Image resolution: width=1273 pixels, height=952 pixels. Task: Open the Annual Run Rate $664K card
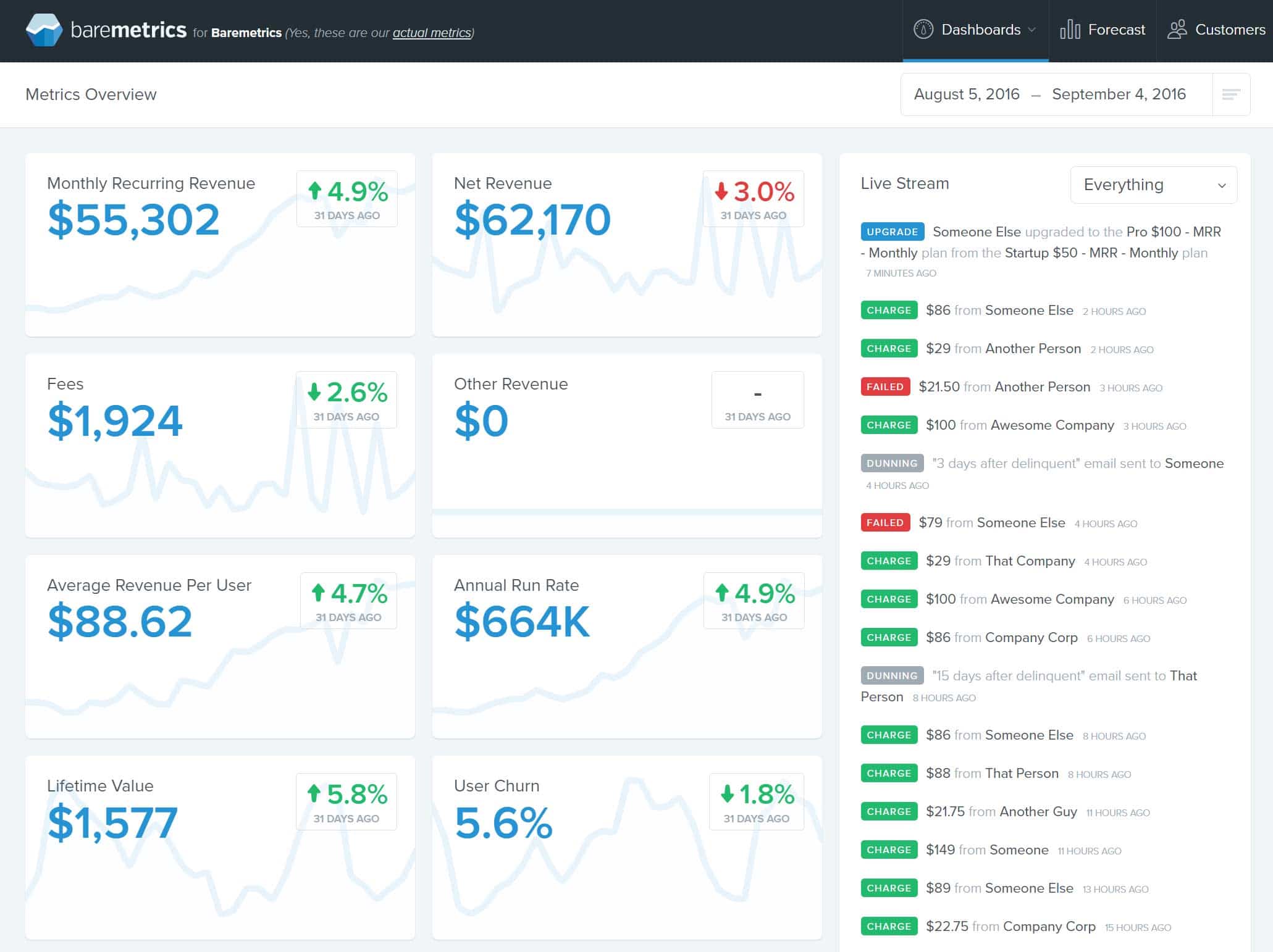(627, 646)
